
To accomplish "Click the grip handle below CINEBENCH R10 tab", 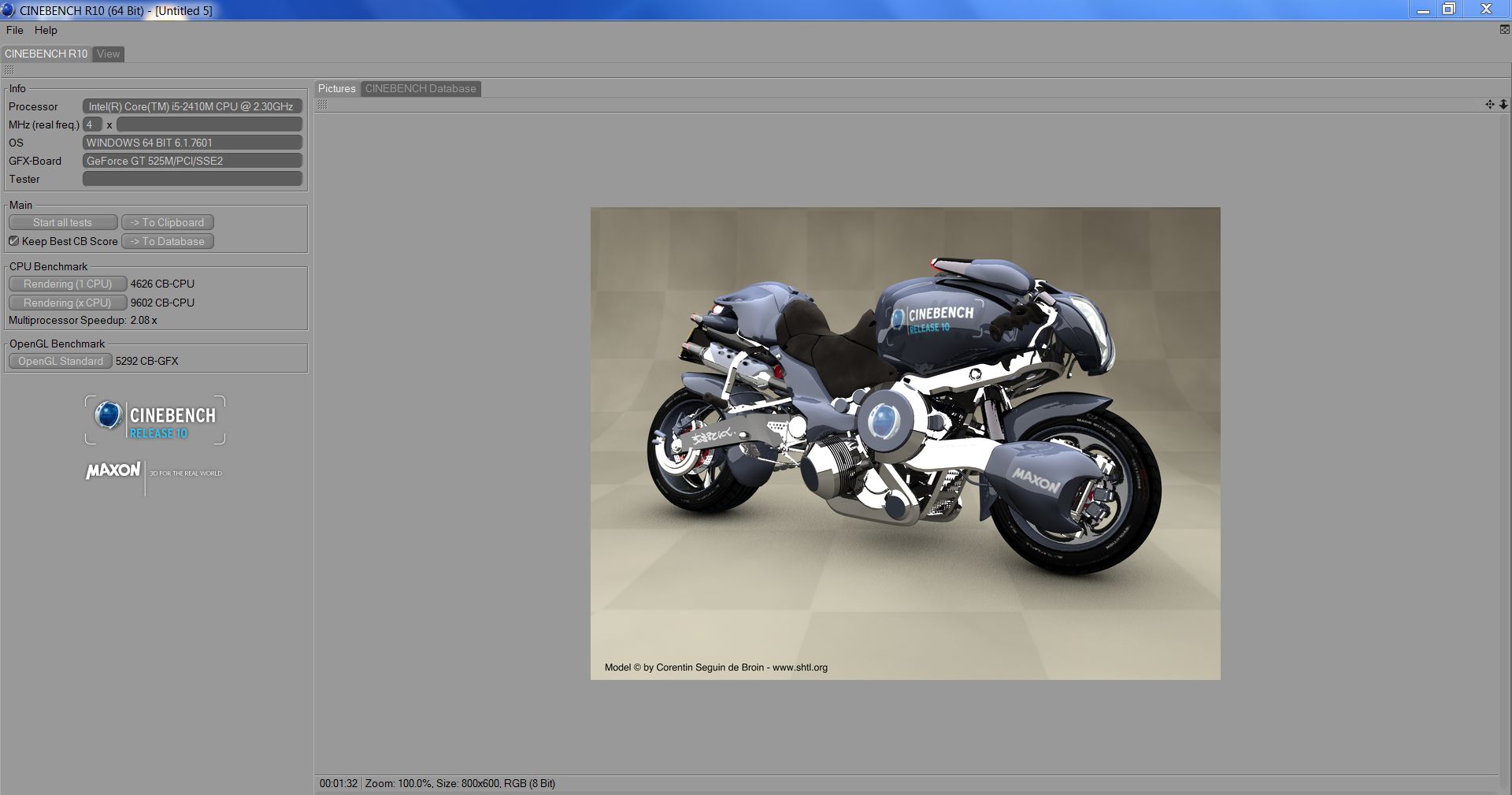I will 9,69.
